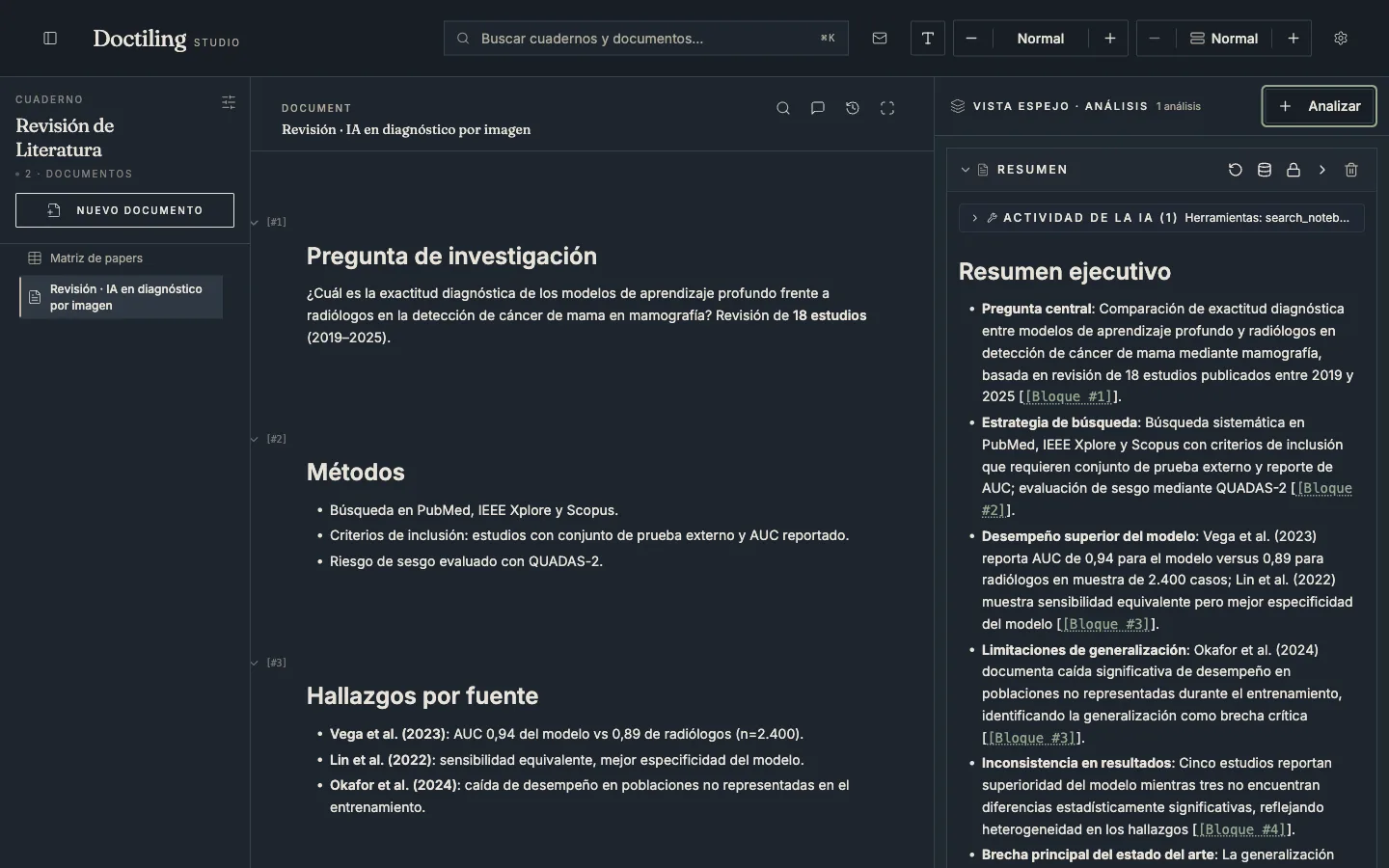Follow the Bloque #4 reference link
The height and width of the screenshot is (868, 1389).
click(x=1242, y=829)
